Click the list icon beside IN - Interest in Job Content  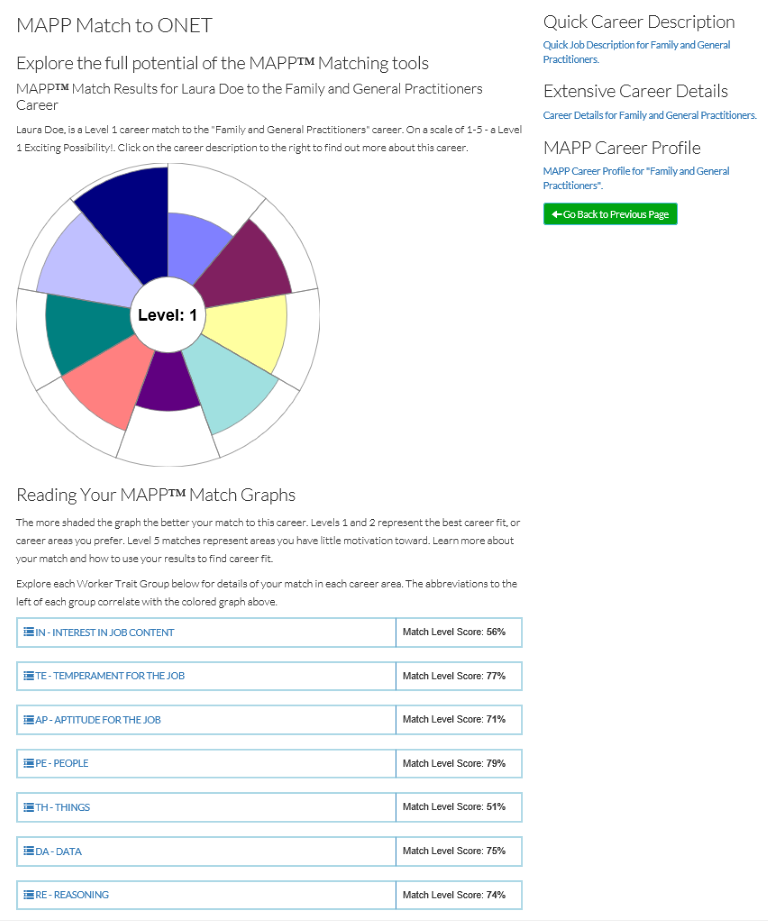click(x=28, y=632)
